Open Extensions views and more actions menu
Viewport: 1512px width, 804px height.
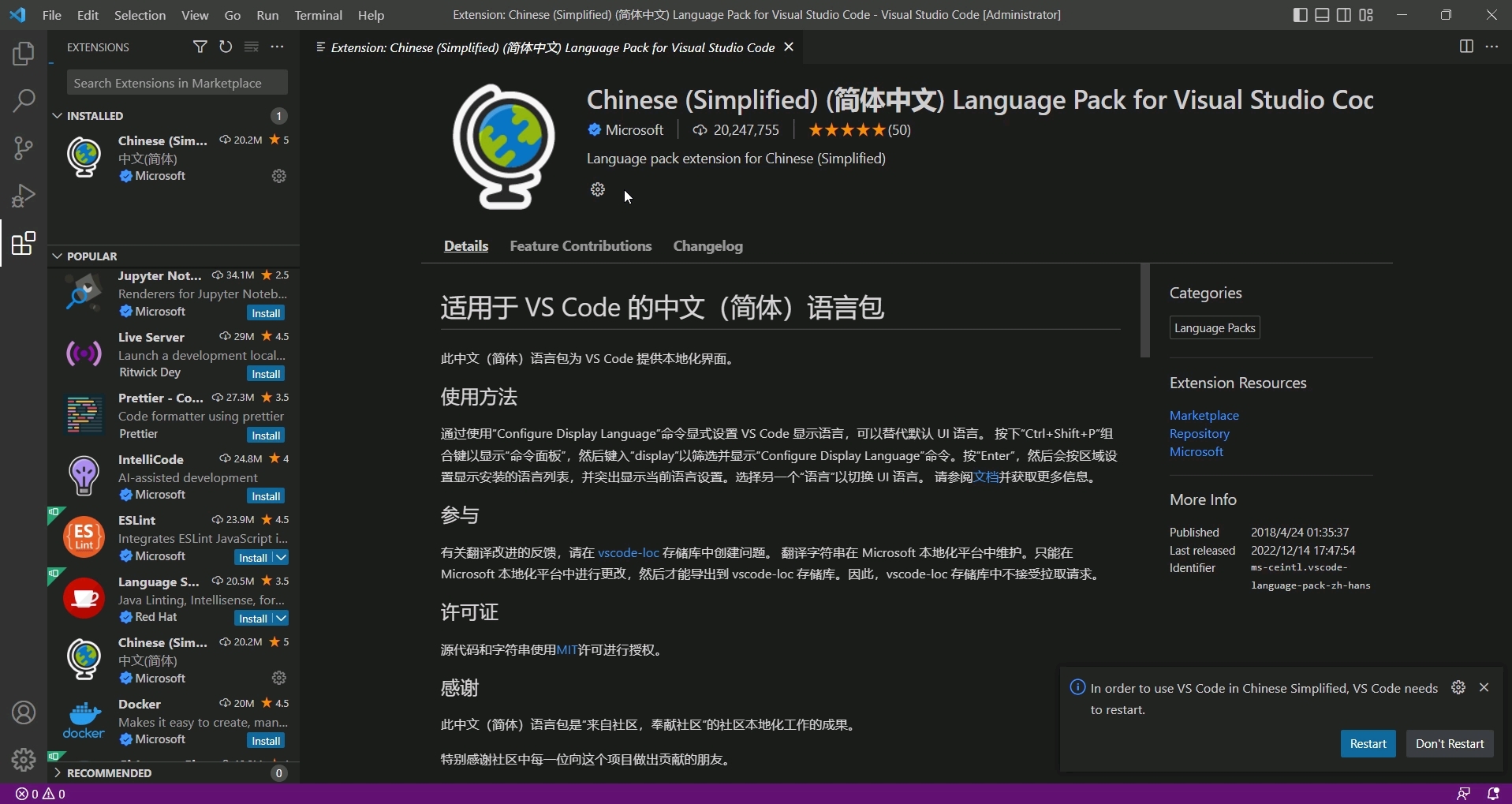[277, 47]
